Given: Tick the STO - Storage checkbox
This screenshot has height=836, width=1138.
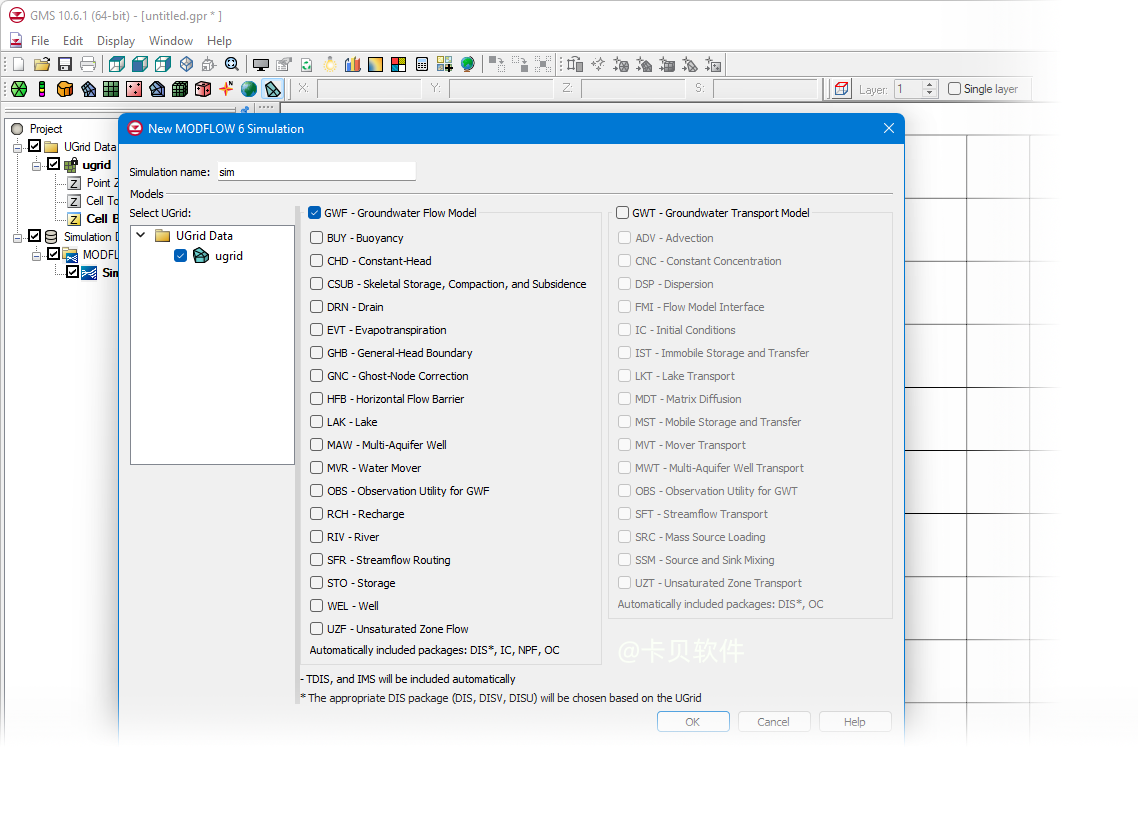Looking at the screenshot, I should coord(316,583).
